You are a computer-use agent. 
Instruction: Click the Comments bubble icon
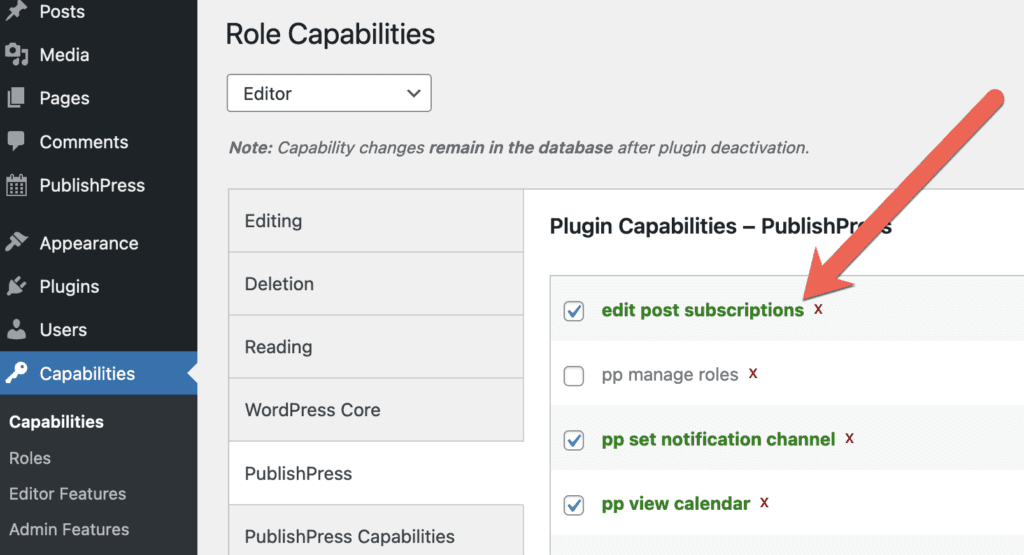16,141
